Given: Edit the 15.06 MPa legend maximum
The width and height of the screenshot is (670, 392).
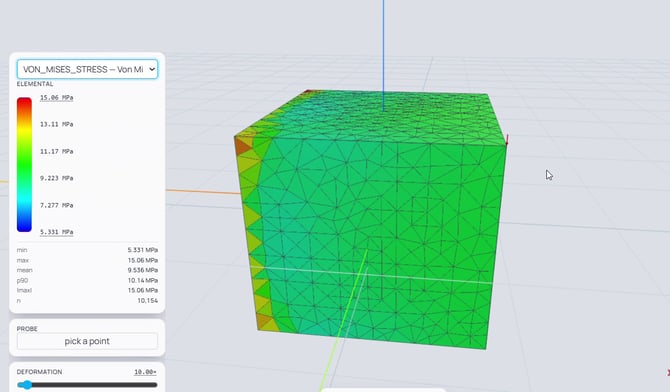Looking at the screenshot, I should tap(56, 97).
